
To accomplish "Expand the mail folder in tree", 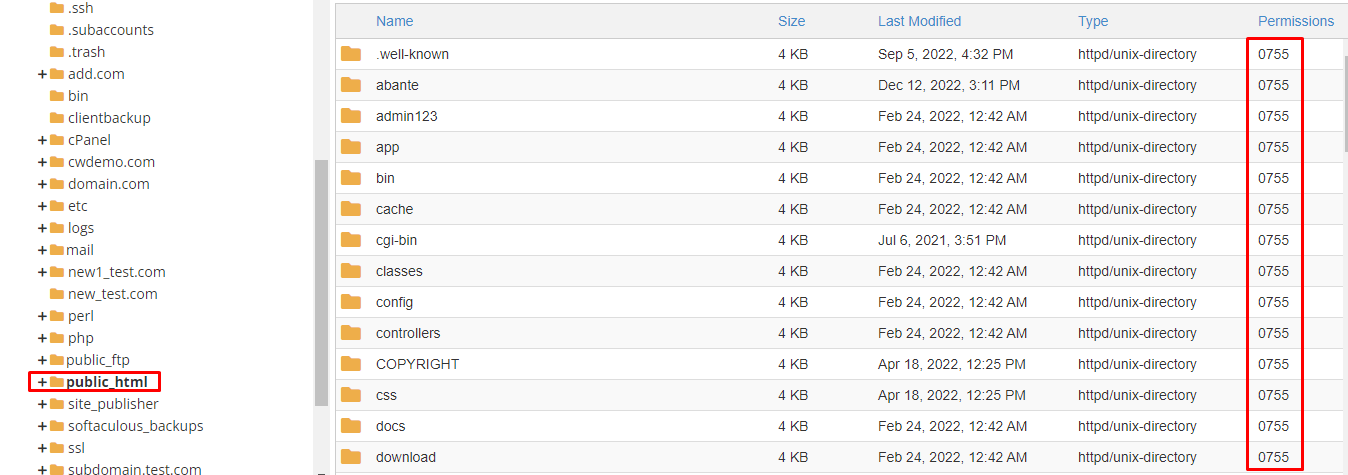I will pyautogui.click(x=42, y=250).
